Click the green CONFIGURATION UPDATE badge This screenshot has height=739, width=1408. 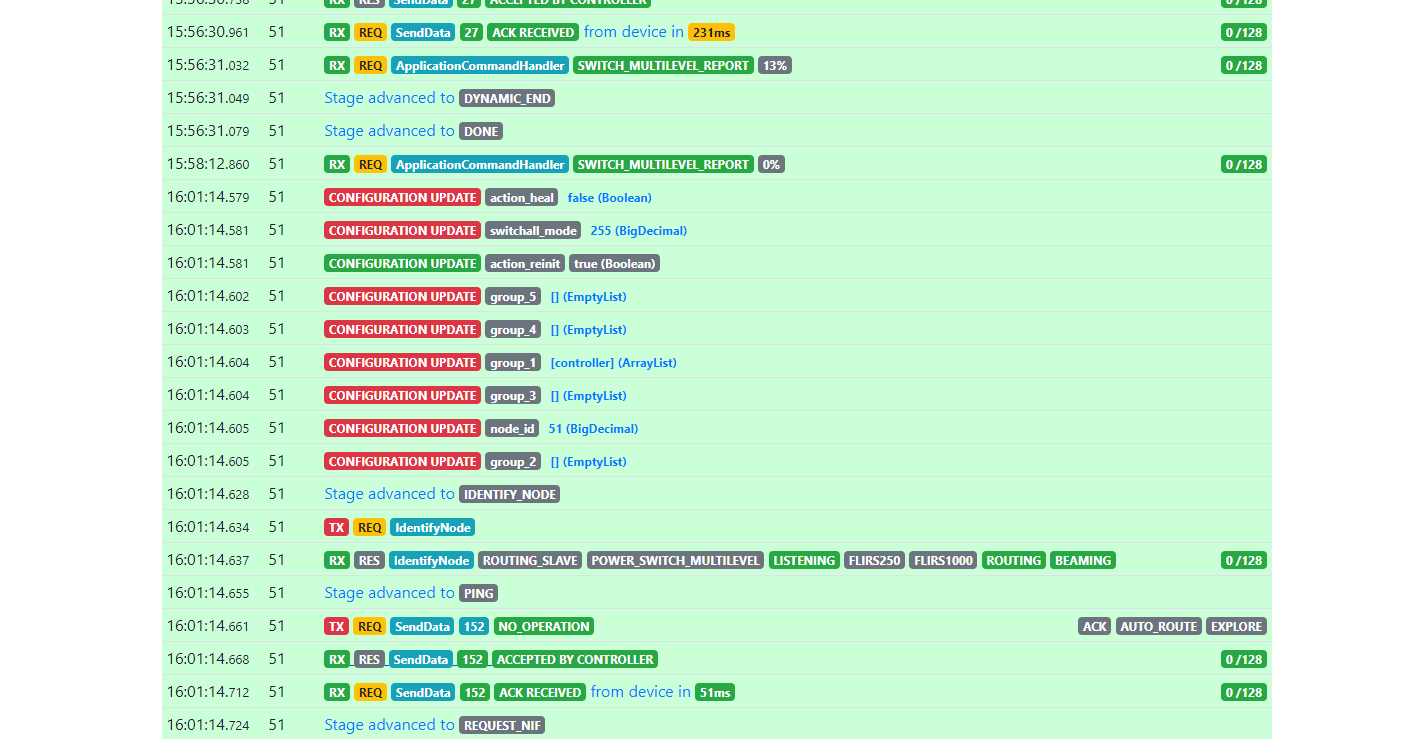click(x=403, y=264)
